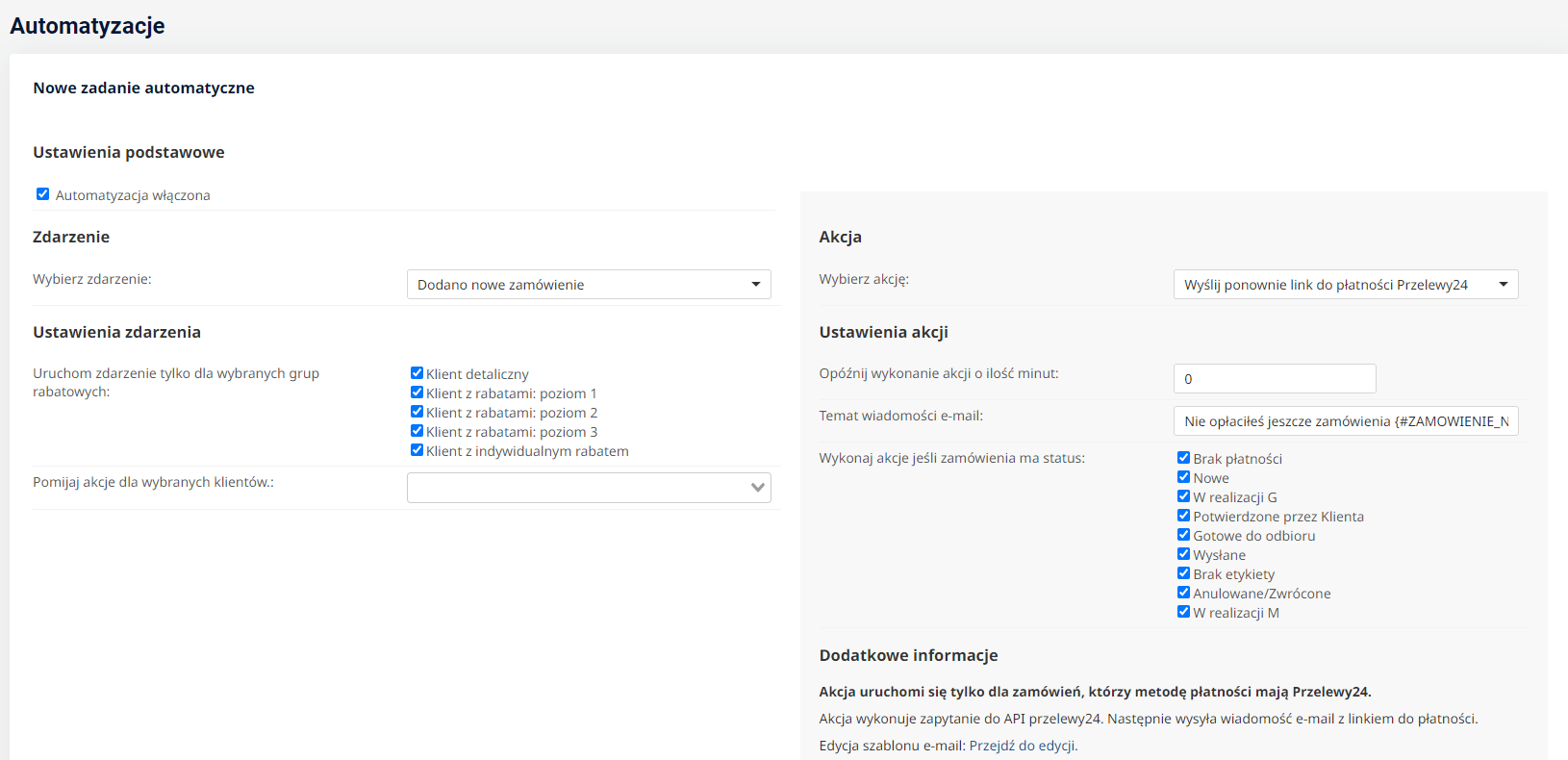
Task: Click the e-mail subject input field
Action: coord(1345,421)
